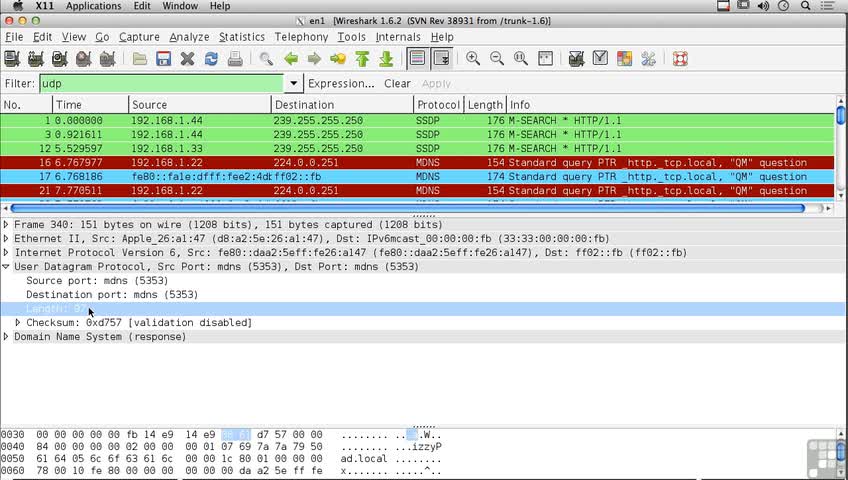The height and width of the screenshot is (480, 848).
Task: Open Wireshark preferences tools icon
Action: click(648, 58)
